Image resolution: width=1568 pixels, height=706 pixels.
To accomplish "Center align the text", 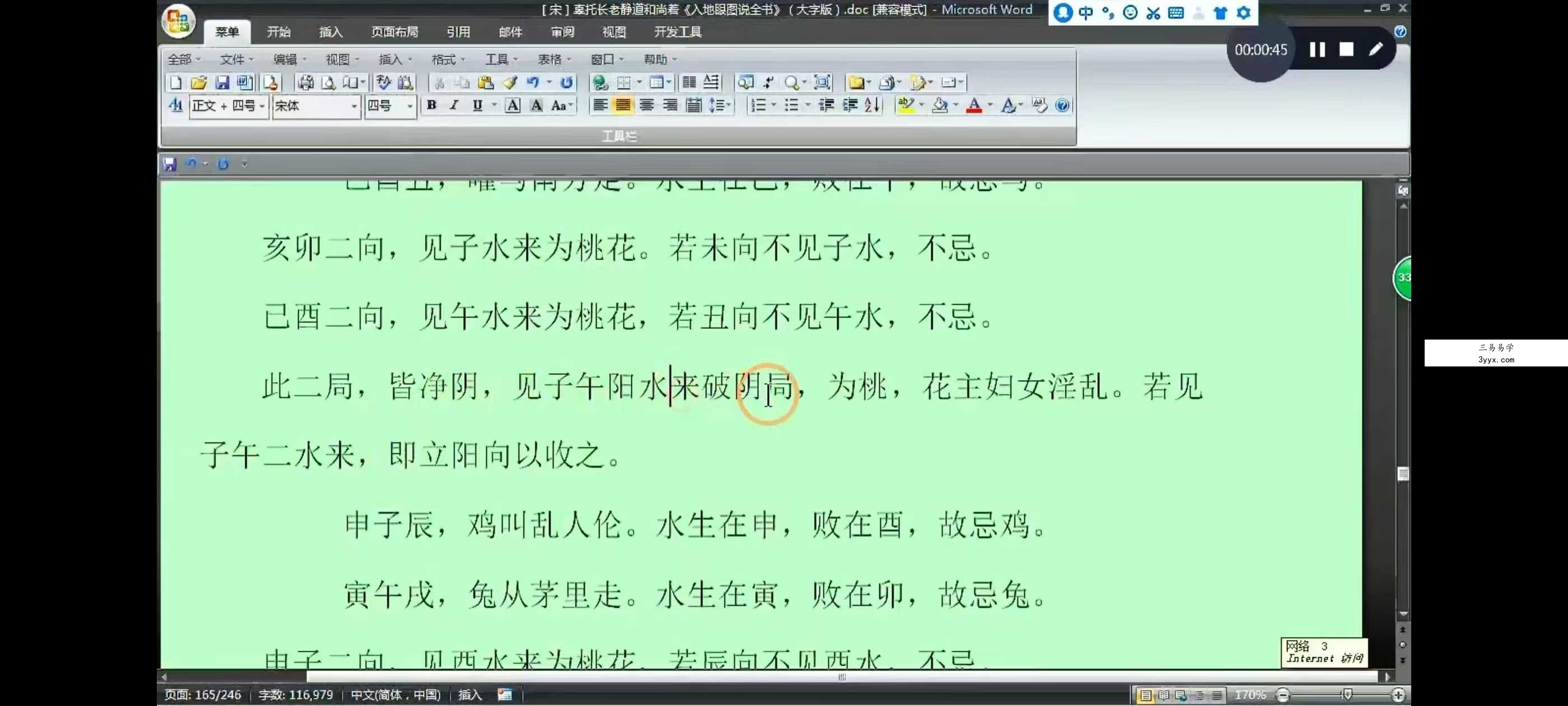I will point(646,105).
